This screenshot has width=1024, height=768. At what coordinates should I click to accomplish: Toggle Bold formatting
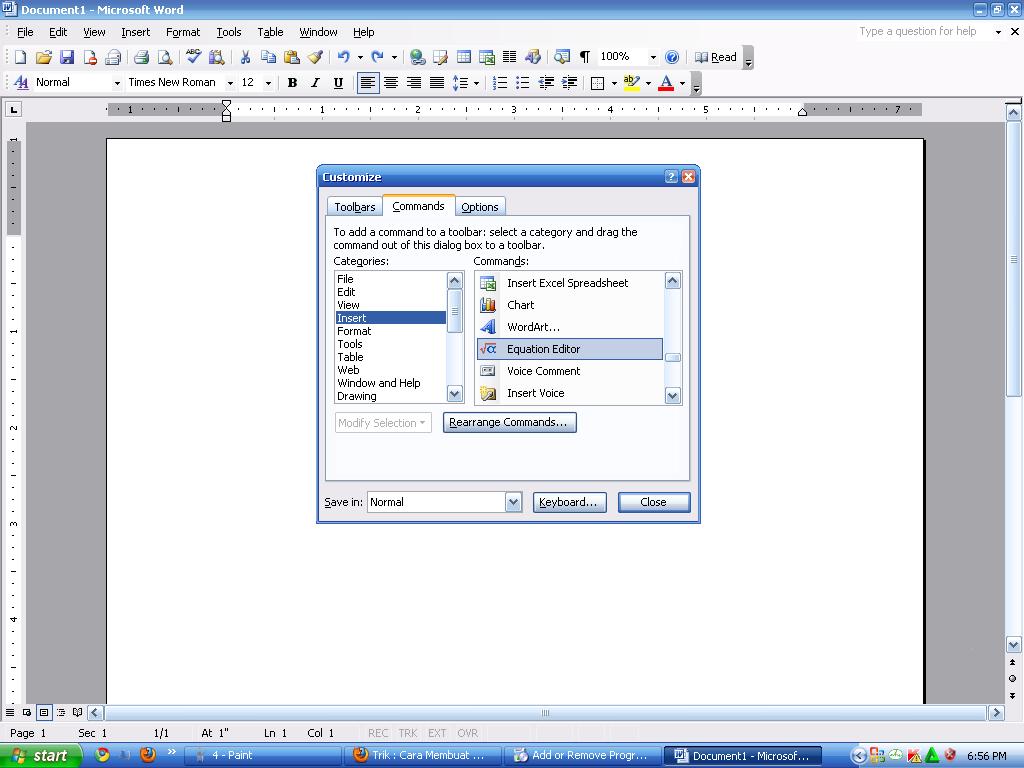[x=292, y=83]
